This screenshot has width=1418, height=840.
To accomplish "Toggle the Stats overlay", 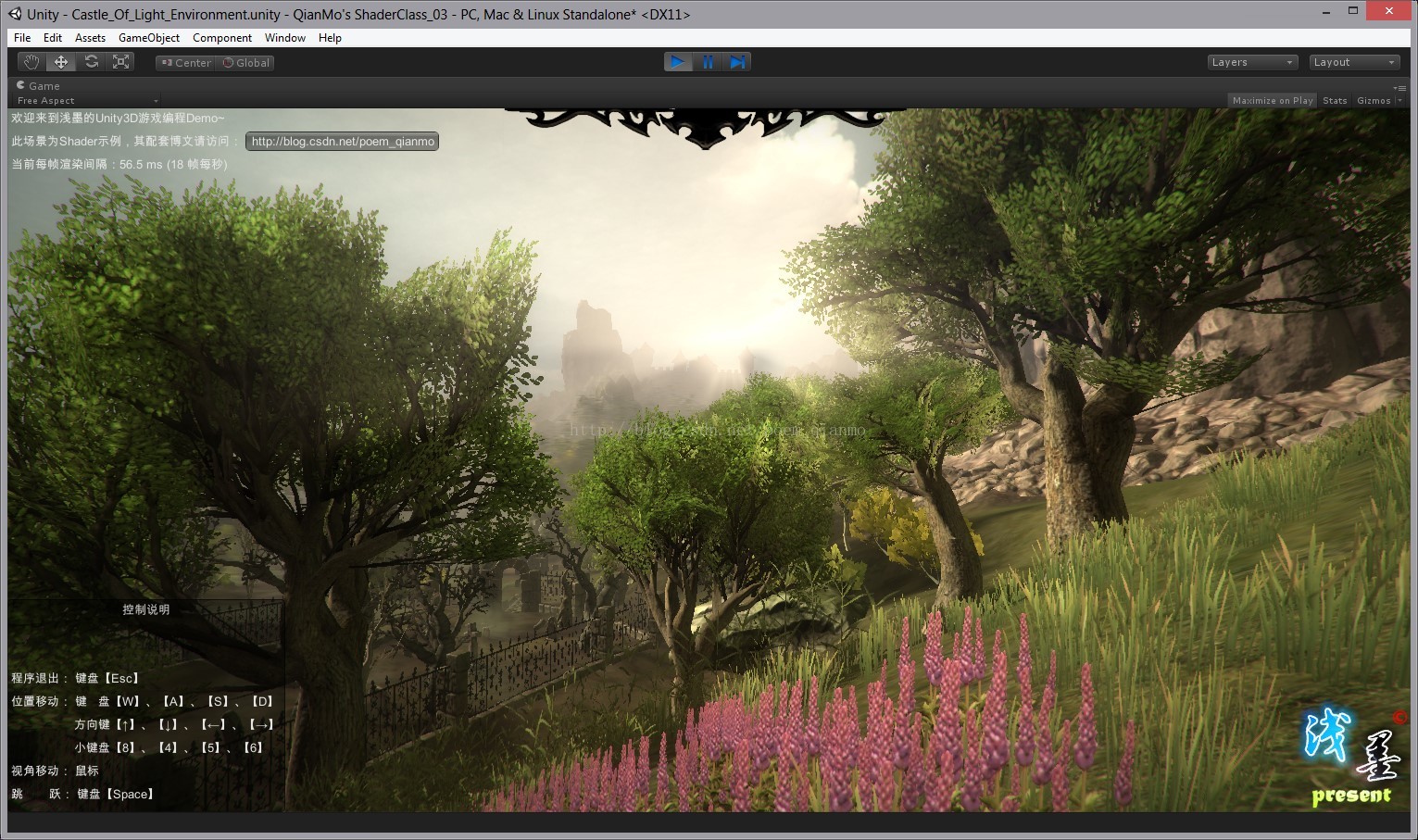I will pyautogui.click(x=1335, y=100).
